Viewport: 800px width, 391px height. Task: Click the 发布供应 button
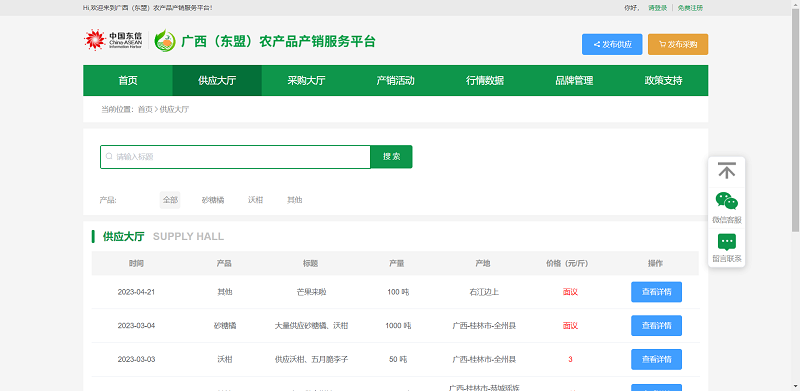pyautogui.click(x=612, y=44)
